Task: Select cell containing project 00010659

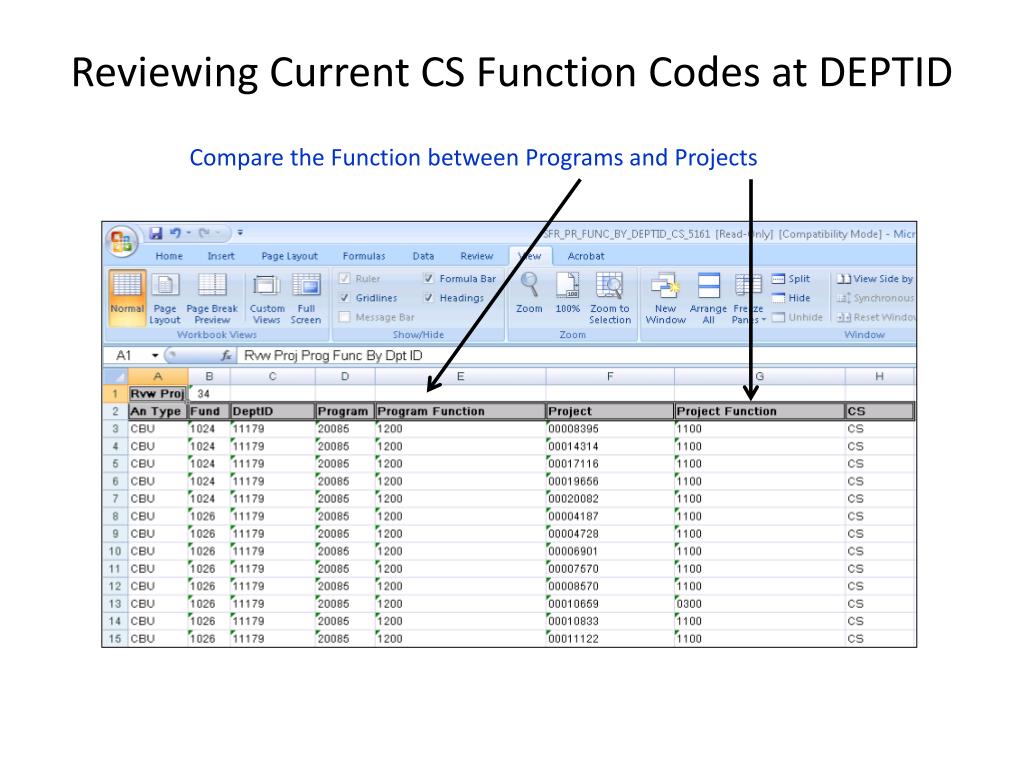Action: pos(609,604)
